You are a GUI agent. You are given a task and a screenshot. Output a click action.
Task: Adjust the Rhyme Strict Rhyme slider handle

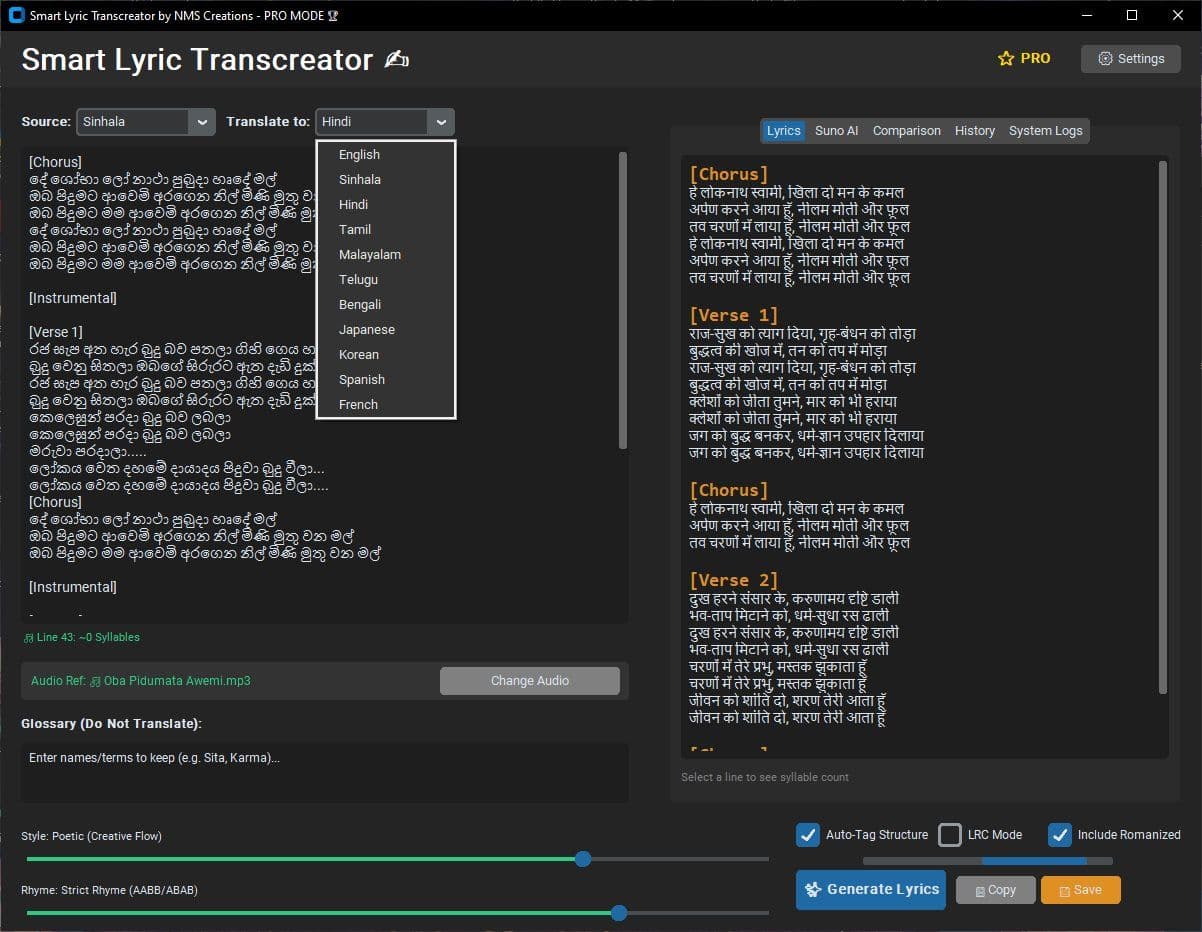coord(619,913)
